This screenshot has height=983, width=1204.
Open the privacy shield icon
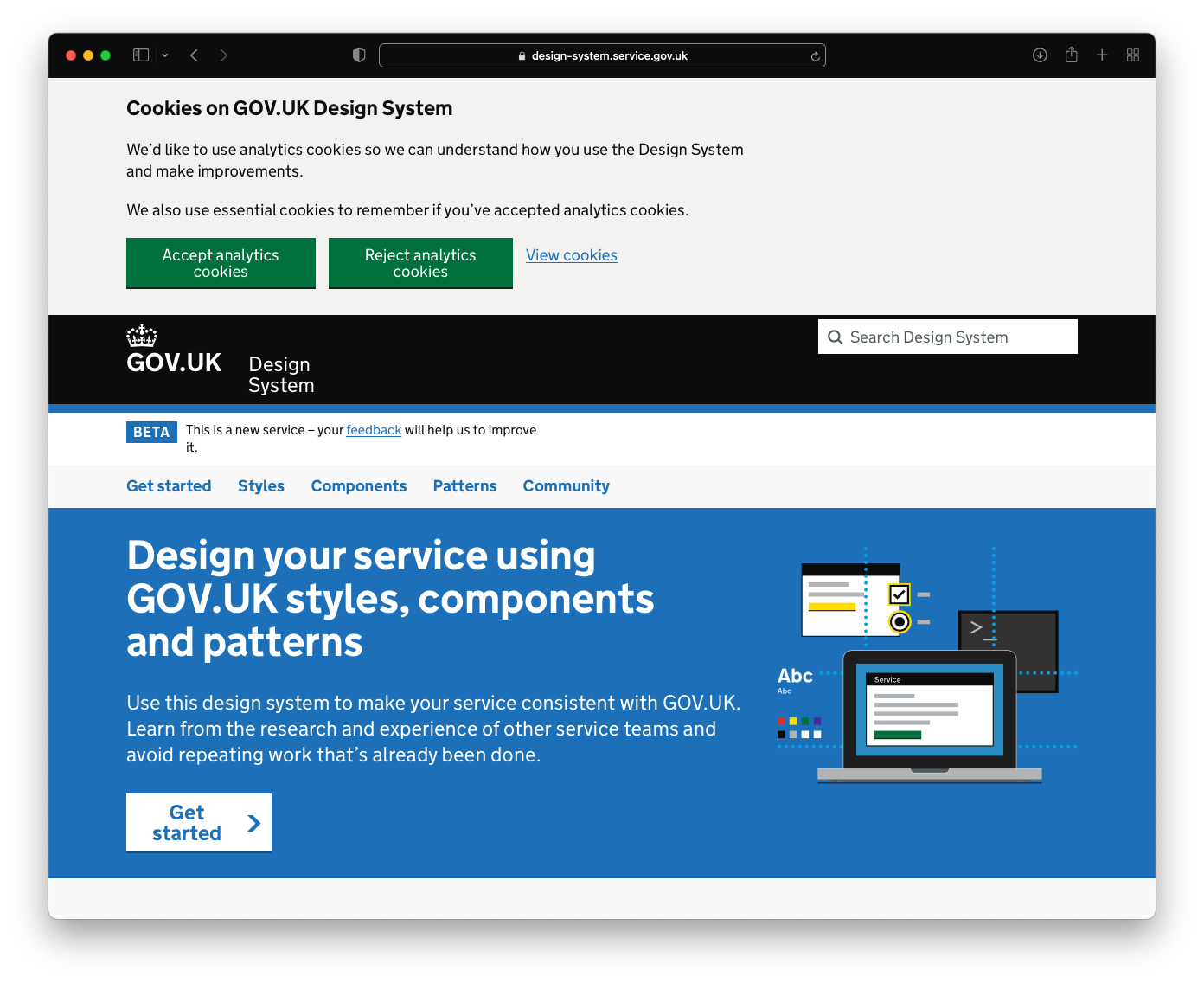[x=359, y=55]
